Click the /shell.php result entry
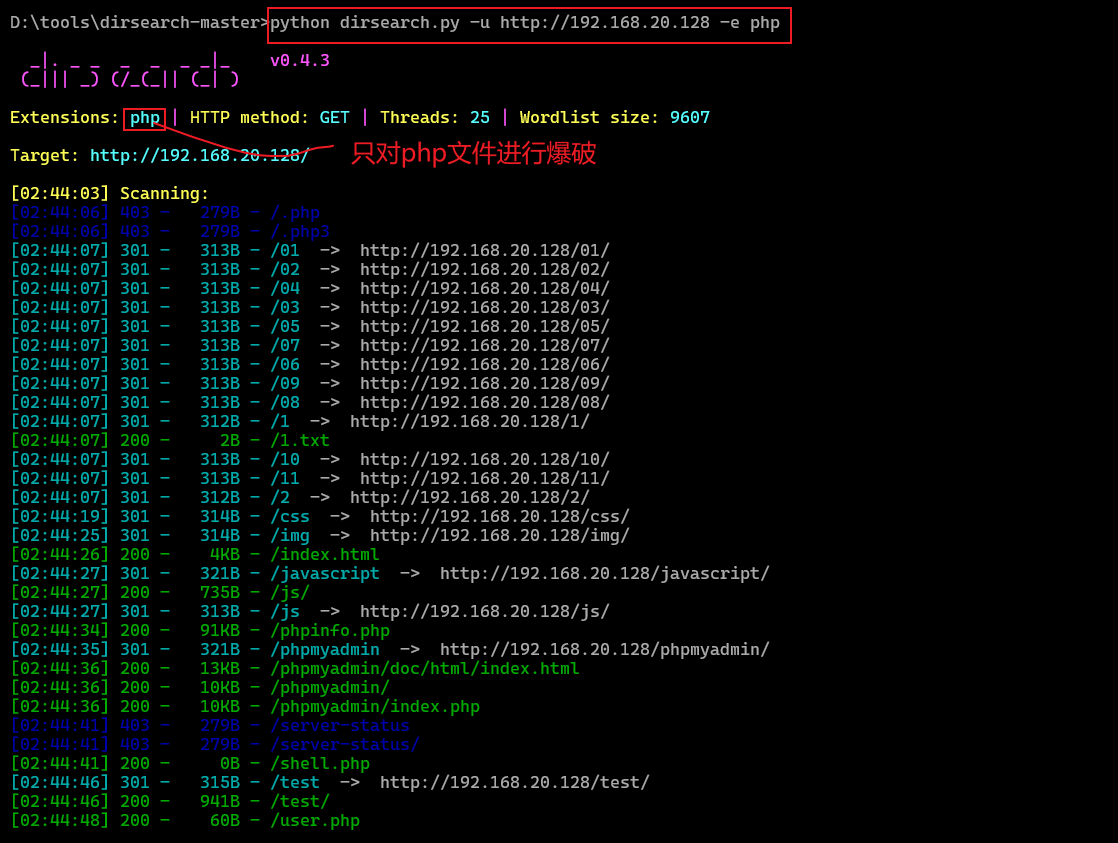1118x843 pixels. 320,763
